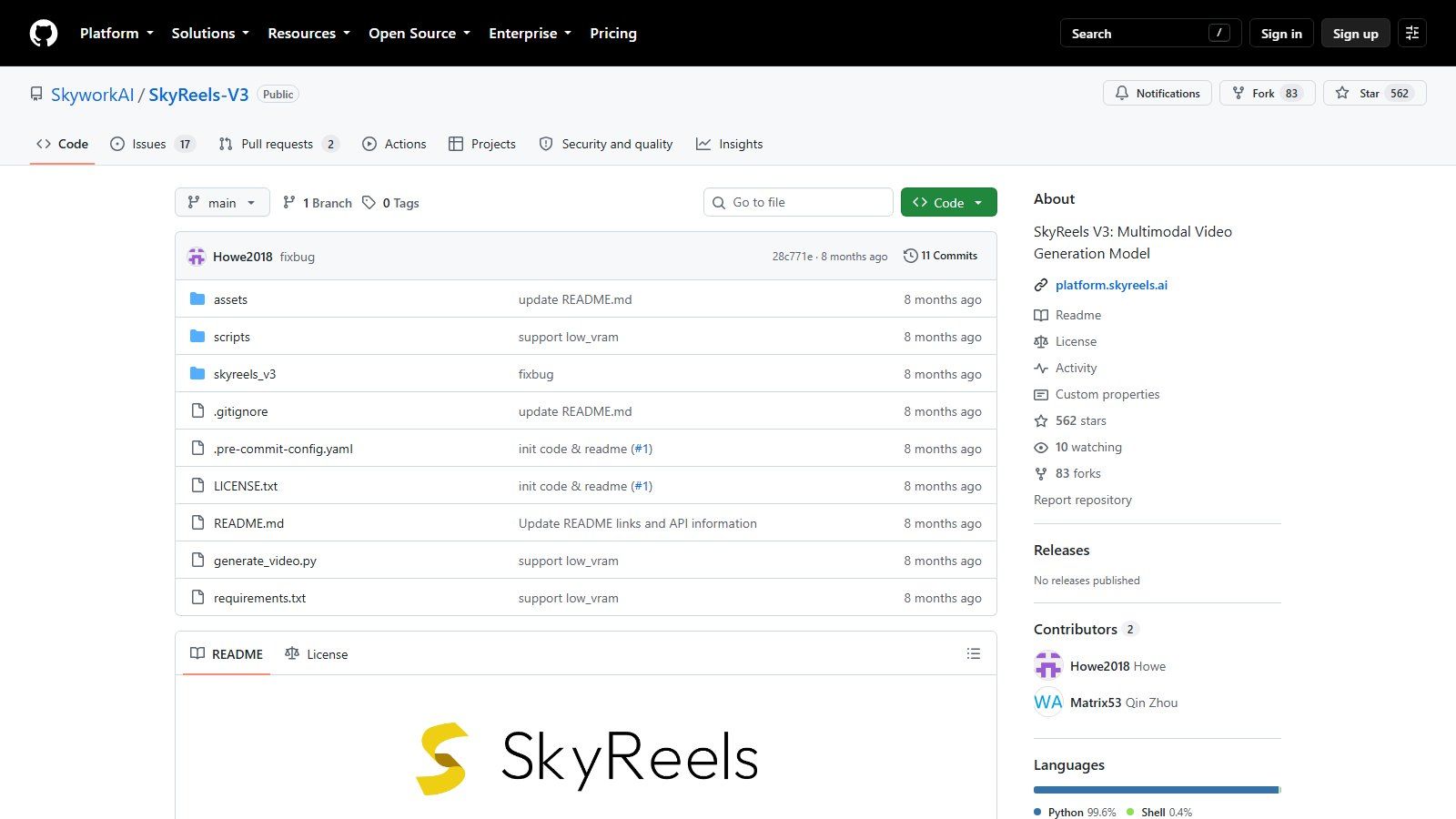
Task: Open the Security and quality tab
Action: click(606, 144)
